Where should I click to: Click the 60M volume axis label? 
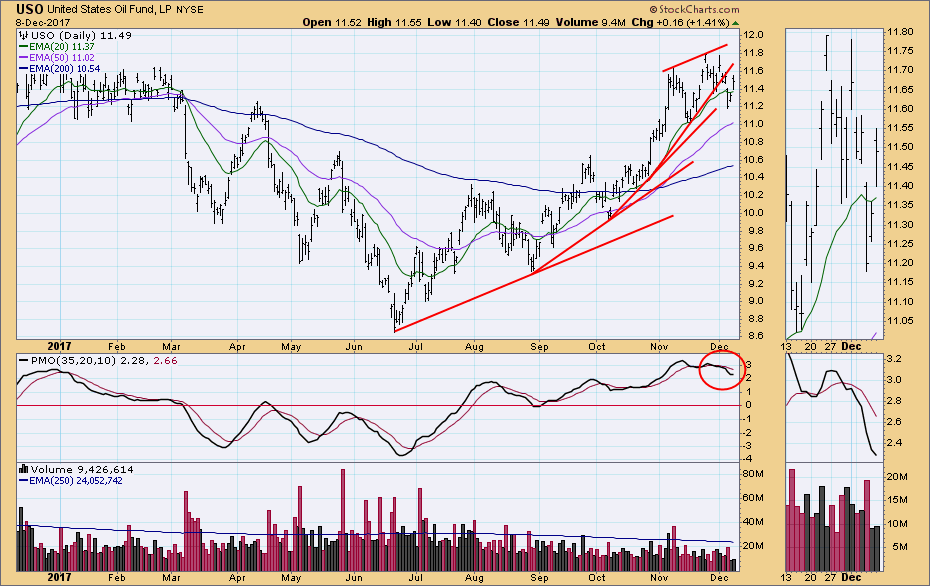pyautogui.click(x=753, y=498)
